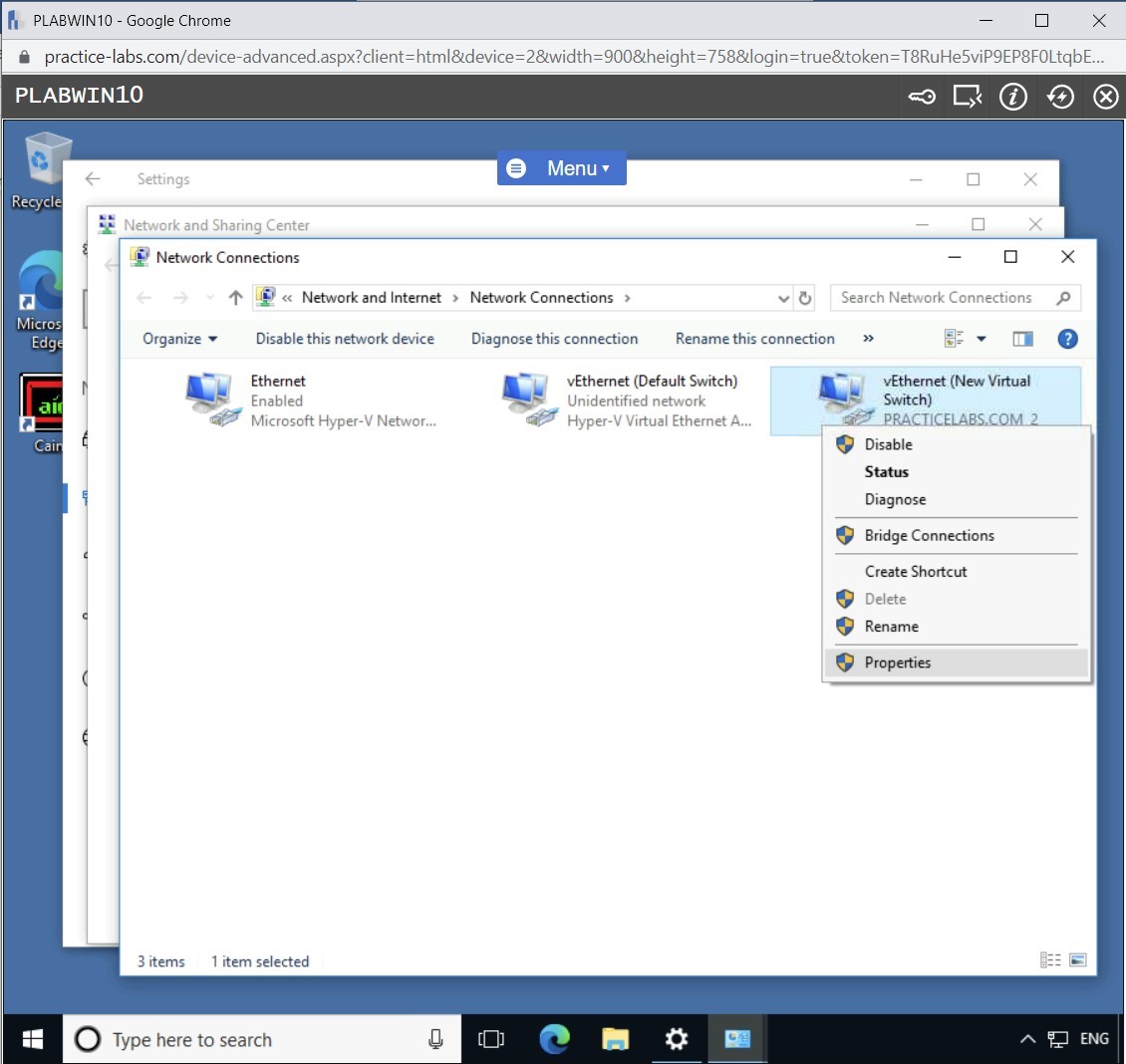
Task: Click the power reset icon in the session toolbar
Action: click(1060, 97)
